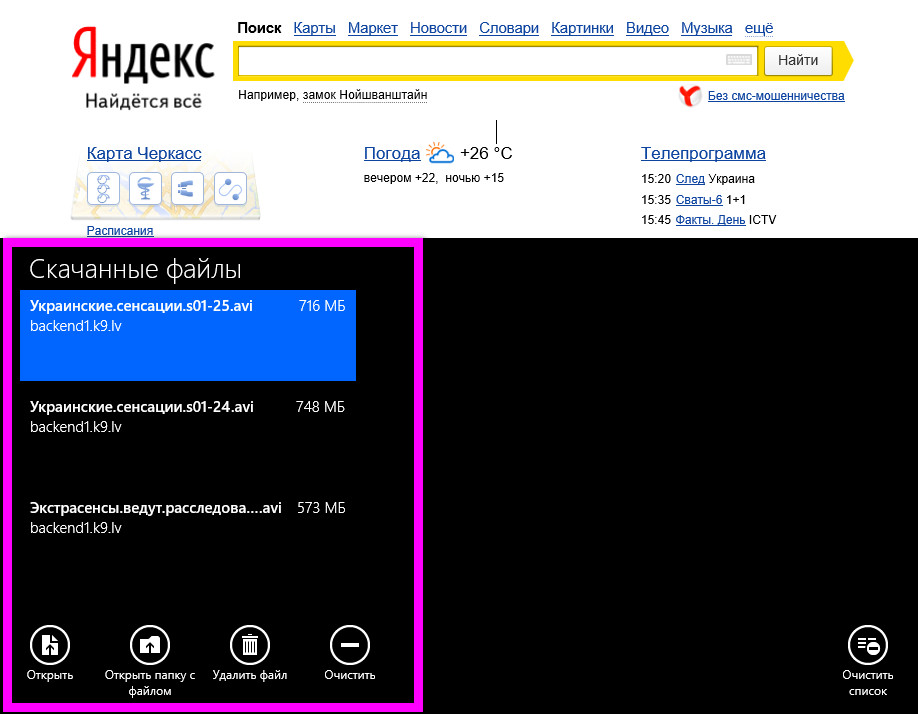Click the Удалить файл trash icon
918x714 pixels.
(250, 645)
